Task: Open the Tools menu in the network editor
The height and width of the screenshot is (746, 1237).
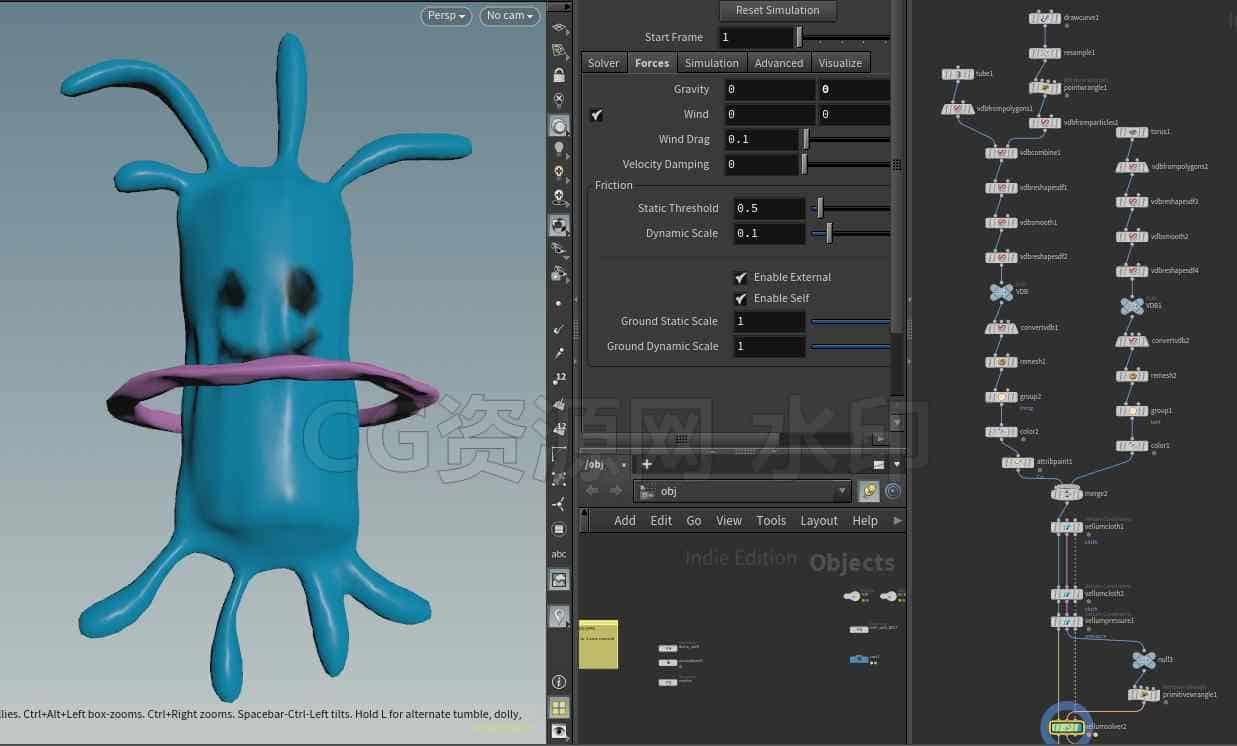Action: click(x=771, y=521)
